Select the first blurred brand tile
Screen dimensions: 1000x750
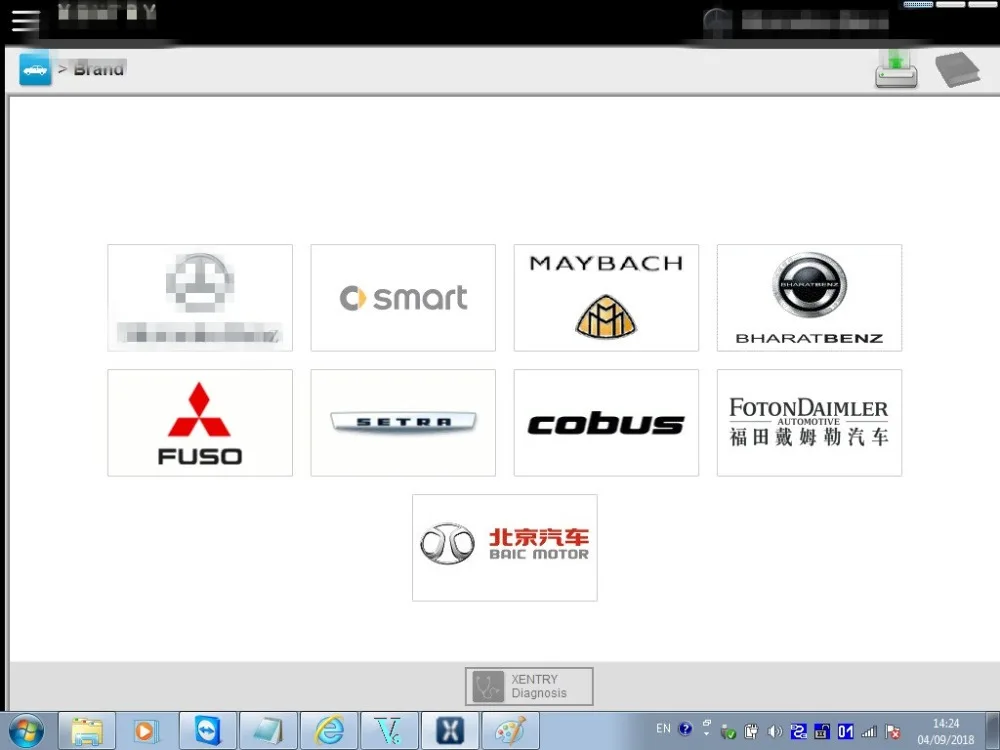(x=200, y=298)
